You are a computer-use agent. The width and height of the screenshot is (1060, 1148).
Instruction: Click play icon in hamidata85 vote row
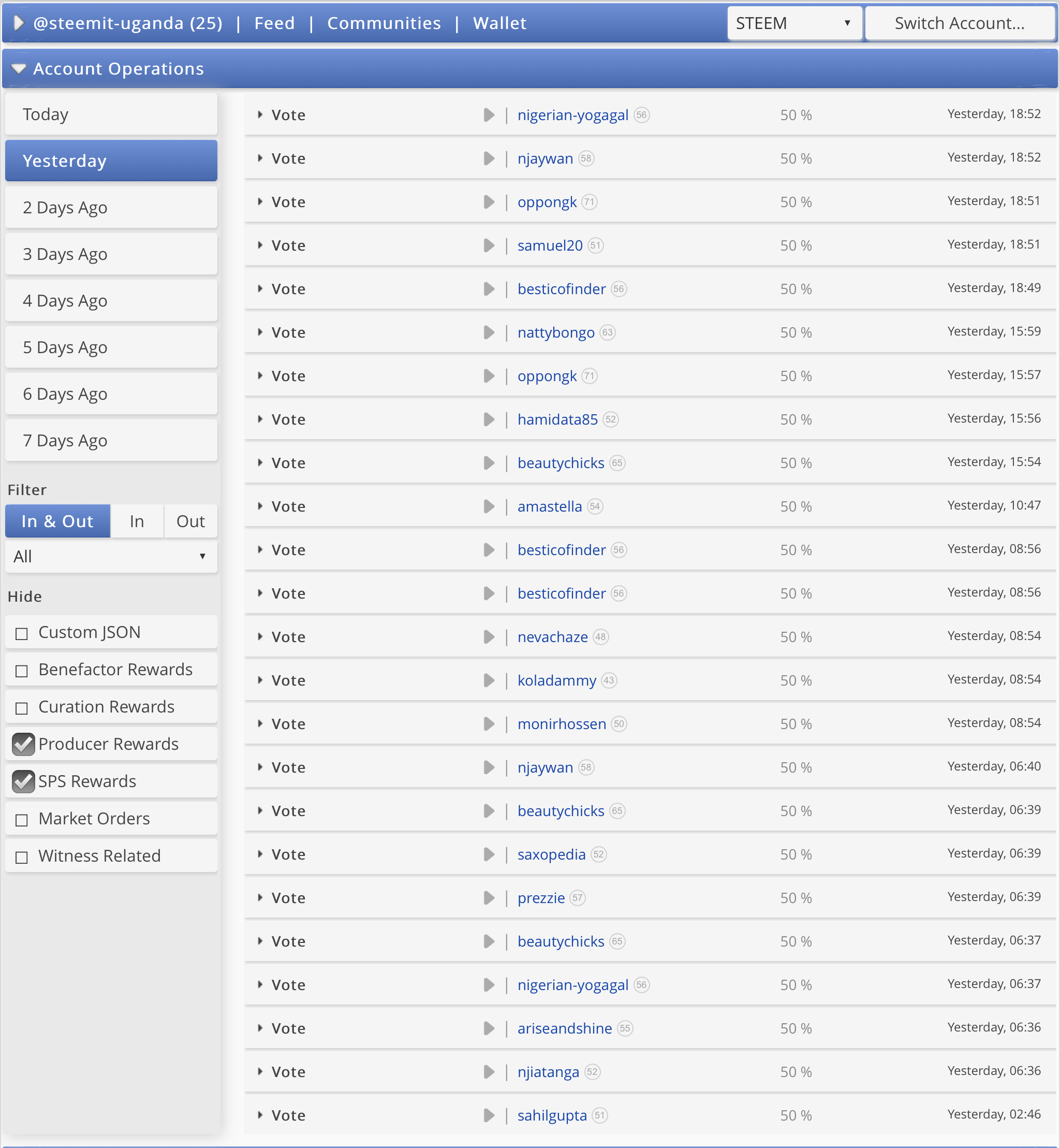click(489, 419)
